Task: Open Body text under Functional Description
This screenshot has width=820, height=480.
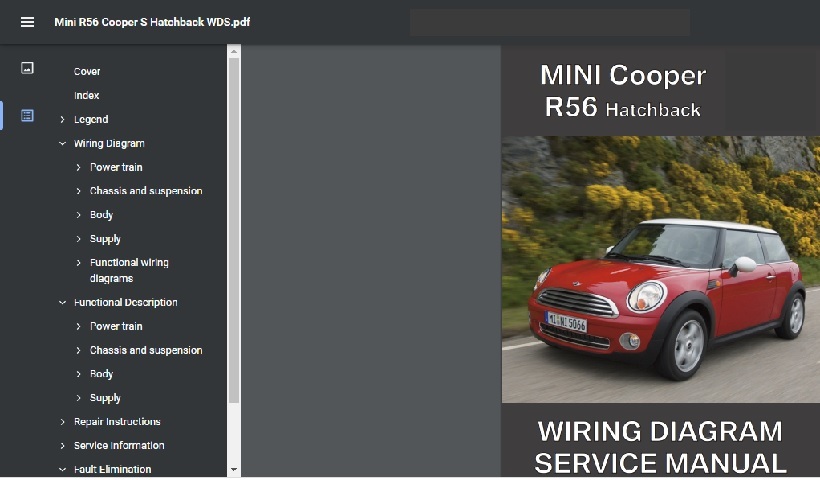Action: click(x=101, y=374)
